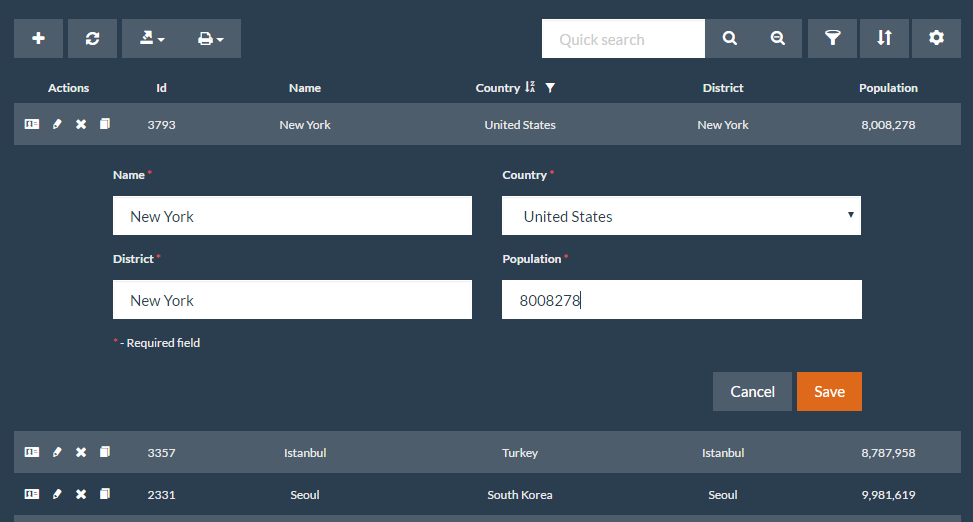The width and height of the screenshot is (973, 522).
Task: View details card of Istanbul row
Action: click(x=32, y=452)
